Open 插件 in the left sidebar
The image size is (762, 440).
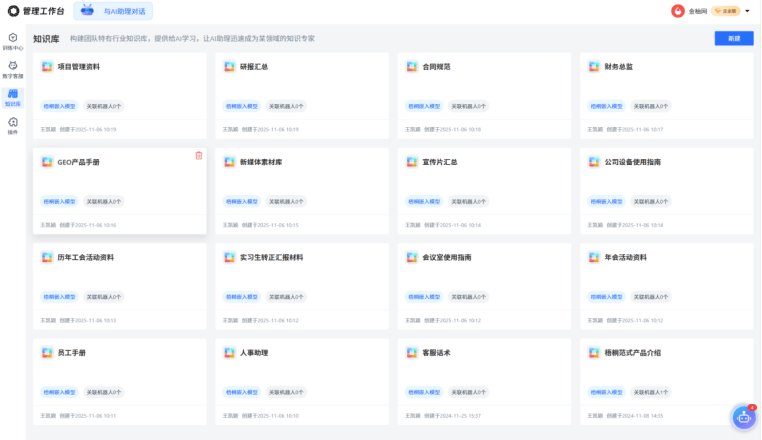12,124
